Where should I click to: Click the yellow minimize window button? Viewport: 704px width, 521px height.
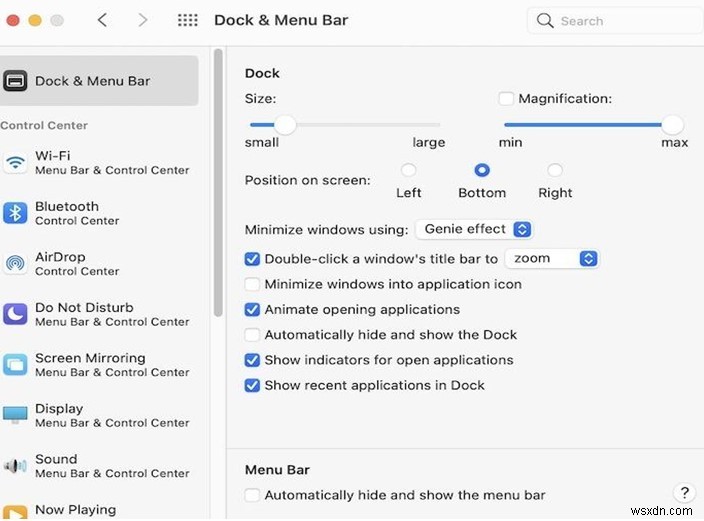(x=35, y=20)
